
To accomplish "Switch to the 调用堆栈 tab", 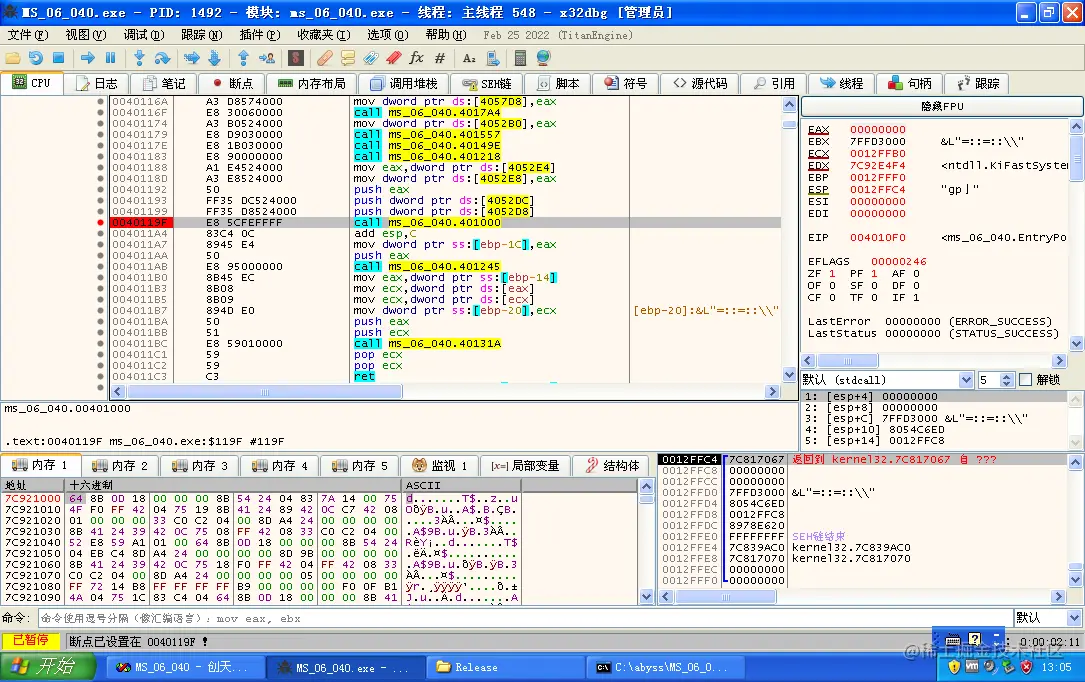I will 404,84.
